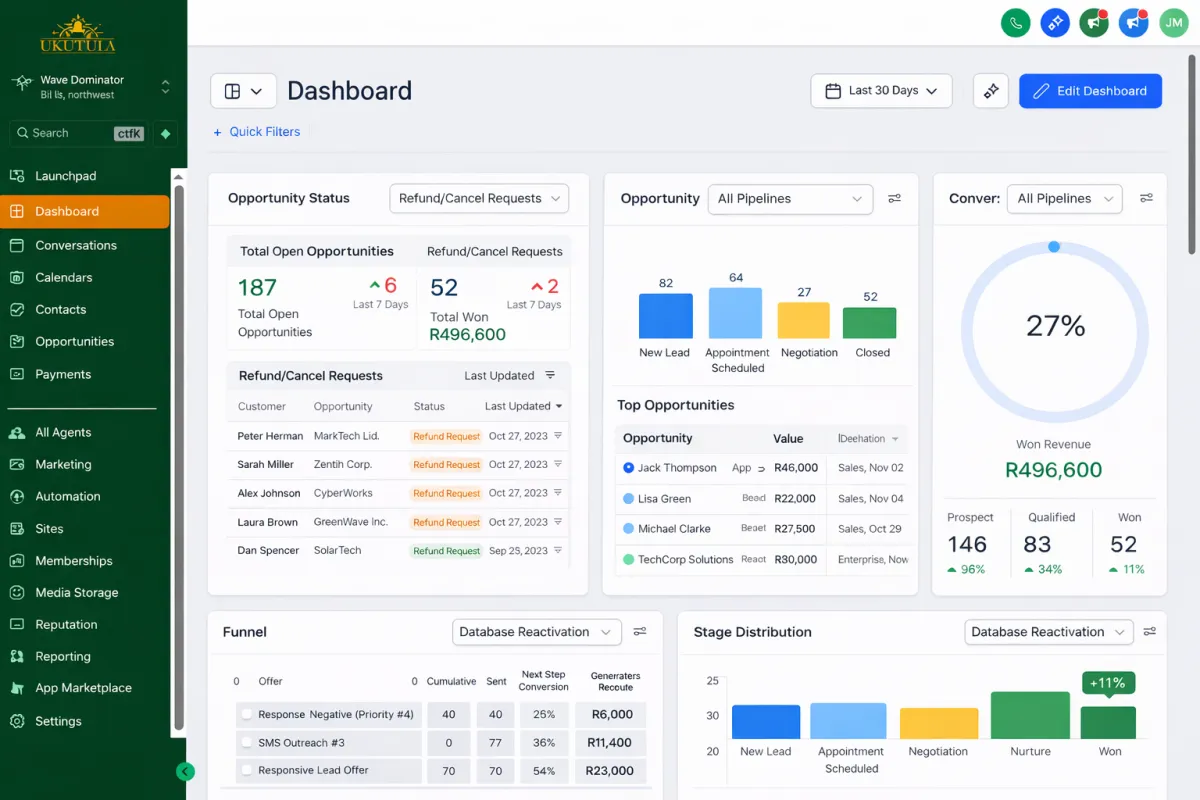
Task: Click the Edit Dashboard button
Action: tap(1090, 91)
